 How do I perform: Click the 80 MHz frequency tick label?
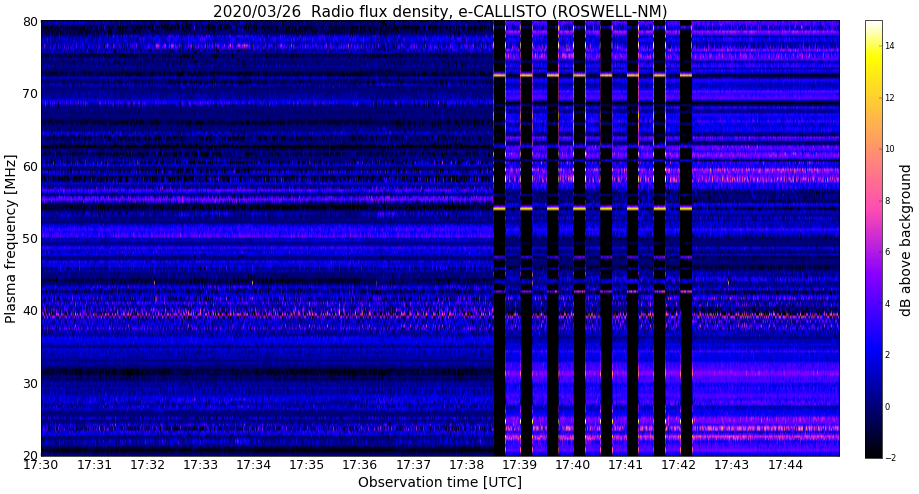[x=30, y=22]
